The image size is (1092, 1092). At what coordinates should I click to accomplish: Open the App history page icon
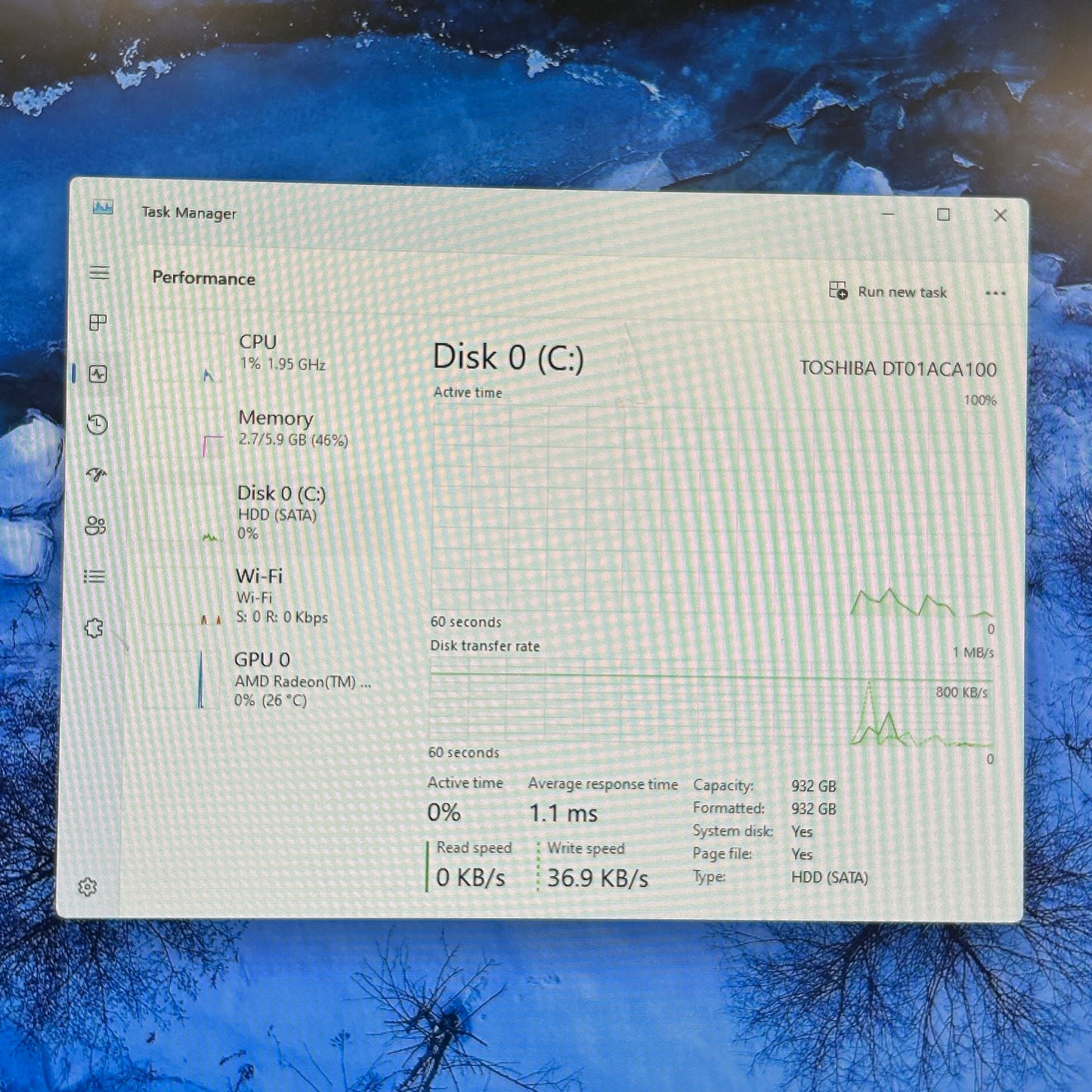(x=97, y=425)
